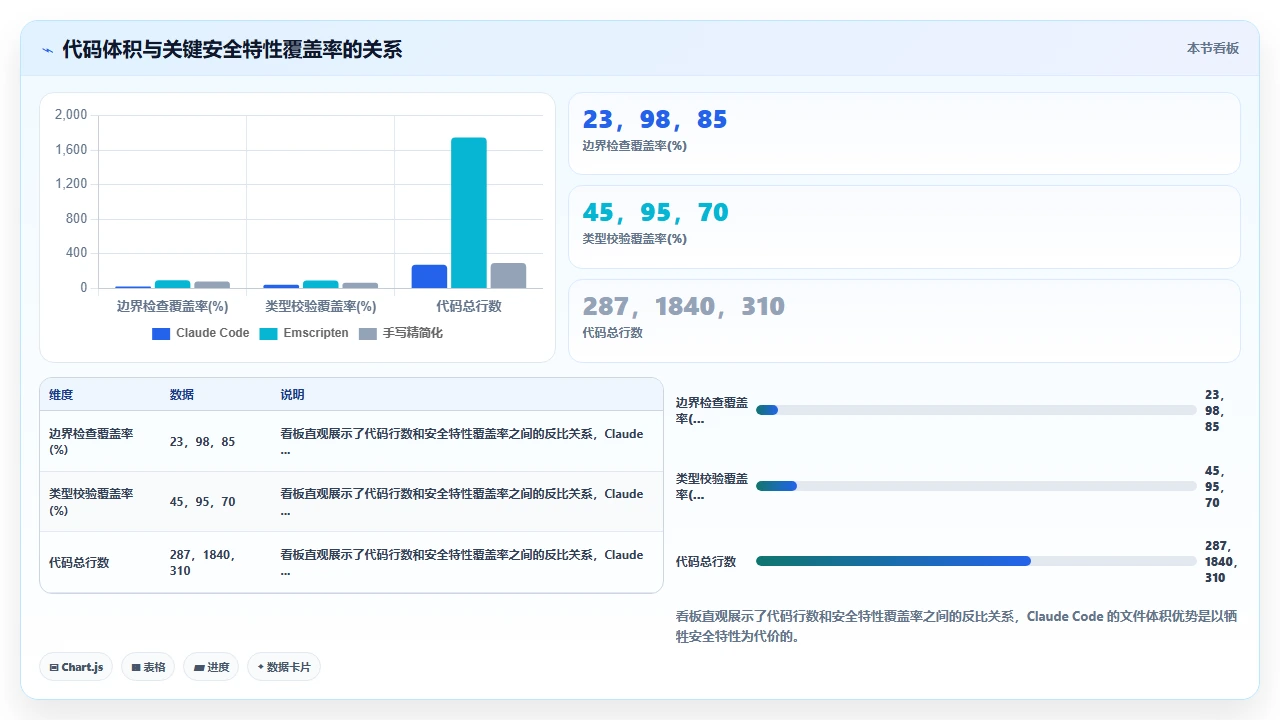This screenshot has width=1280, height=720.
Task: Toggle the 手写精简化 legend swatch
Action: click(368, 334)
